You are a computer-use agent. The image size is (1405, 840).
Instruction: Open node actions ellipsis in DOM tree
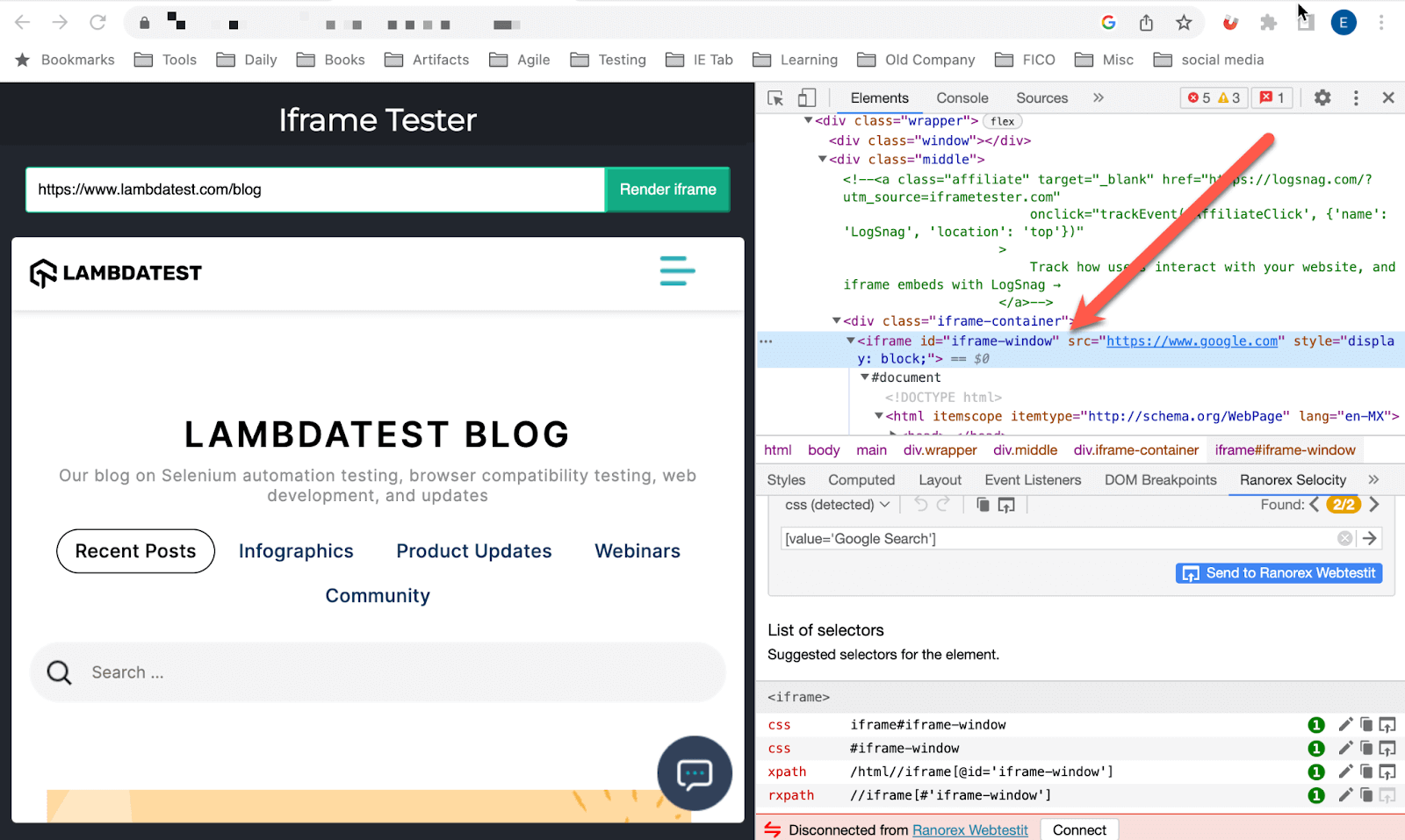(x=766, y=341)
